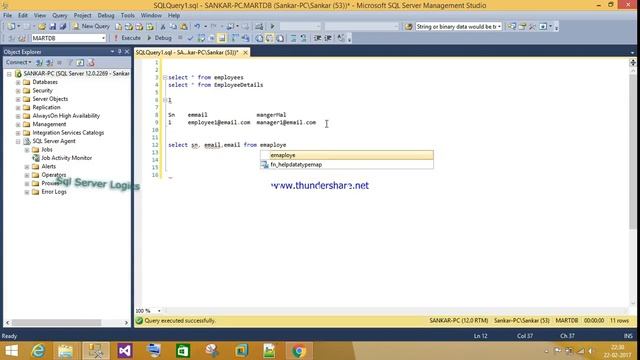Click the Debug button
Image resolution: width=640 pixels, height=360 pixels.
pos(159,38)
